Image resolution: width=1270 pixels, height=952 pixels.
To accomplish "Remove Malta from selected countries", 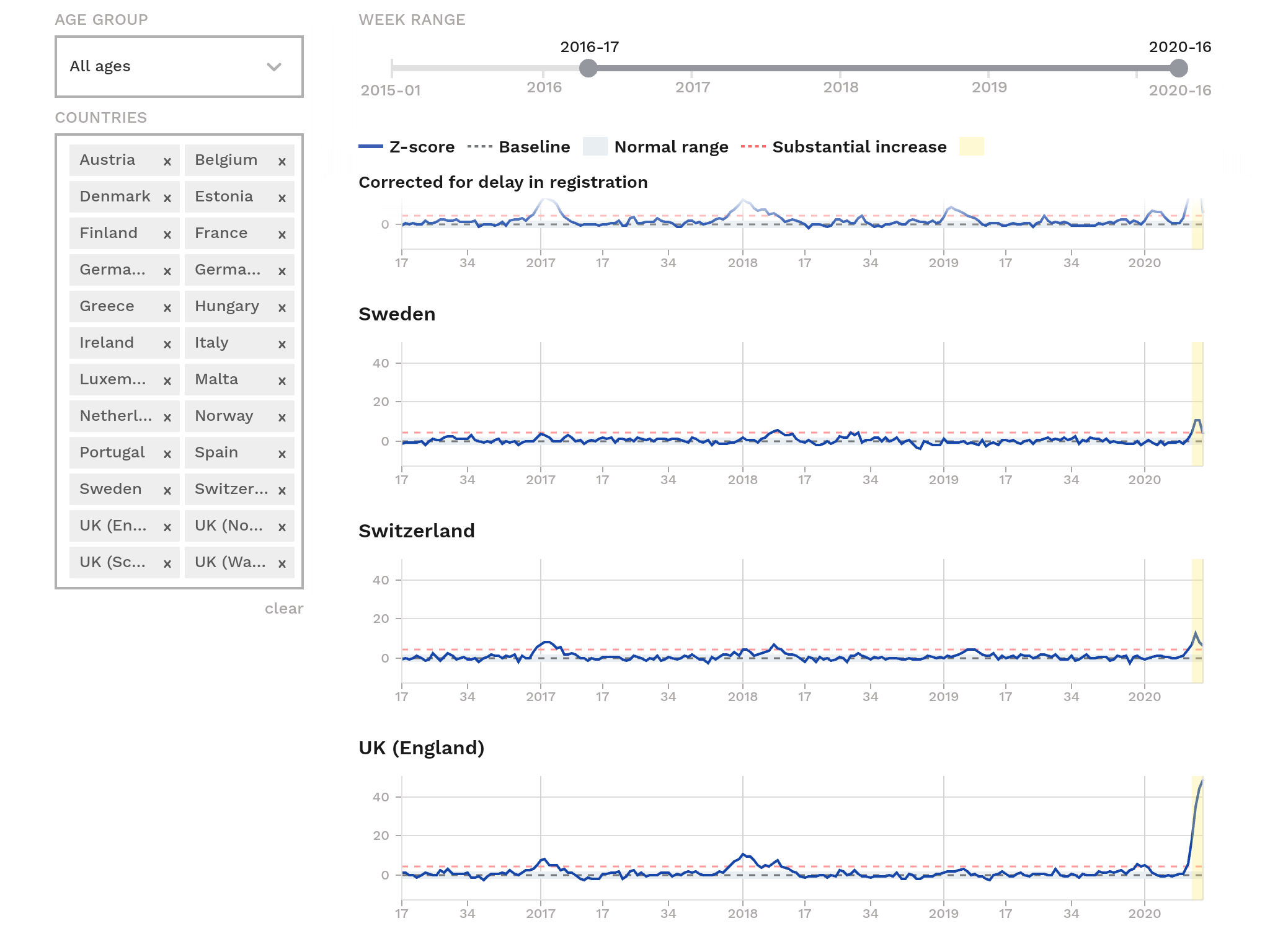I will (x=282, y=381).
